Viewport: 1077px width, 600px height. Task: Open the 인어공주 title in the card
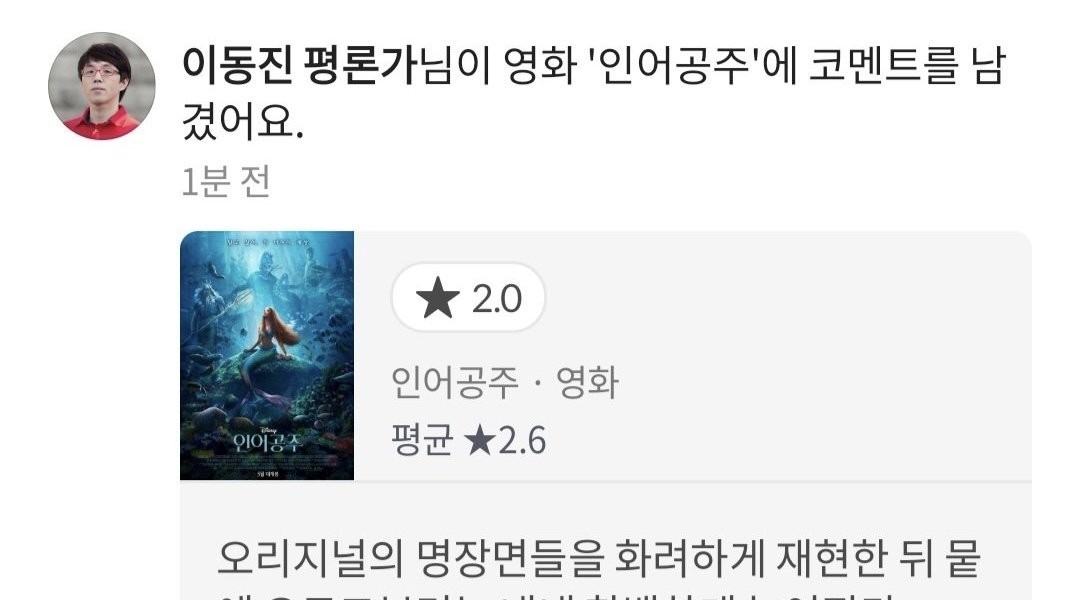pyautogui.click(x=453, y=382)
